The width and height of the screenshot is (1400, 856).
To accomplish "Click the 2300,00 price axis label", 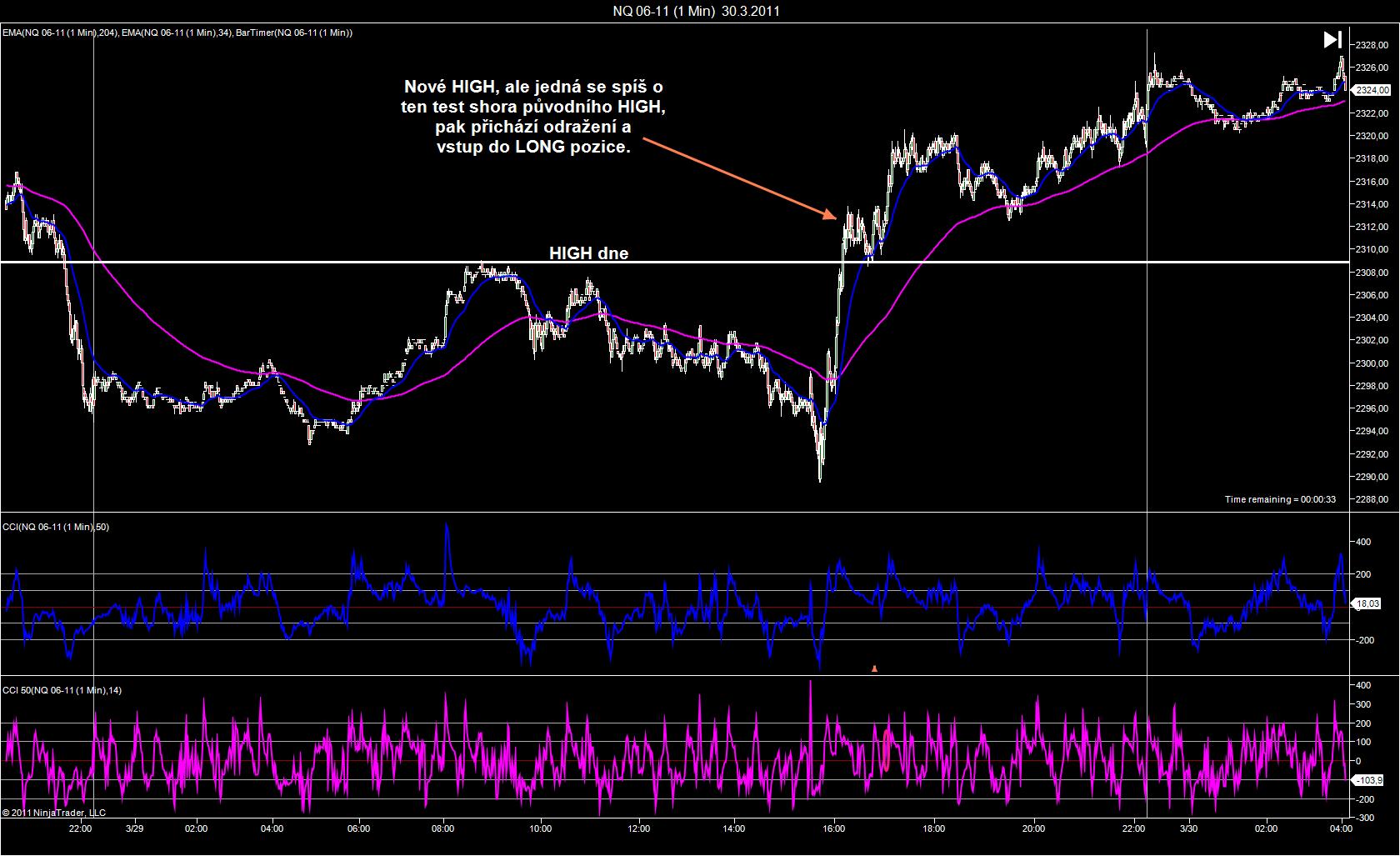I will [x=1372, y=363].
